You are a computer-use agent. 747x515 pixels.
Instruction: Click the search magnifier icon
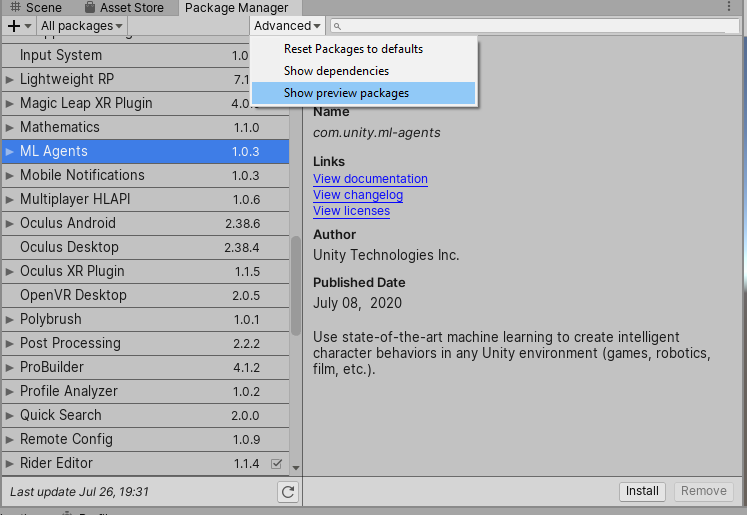pos(337,26)
